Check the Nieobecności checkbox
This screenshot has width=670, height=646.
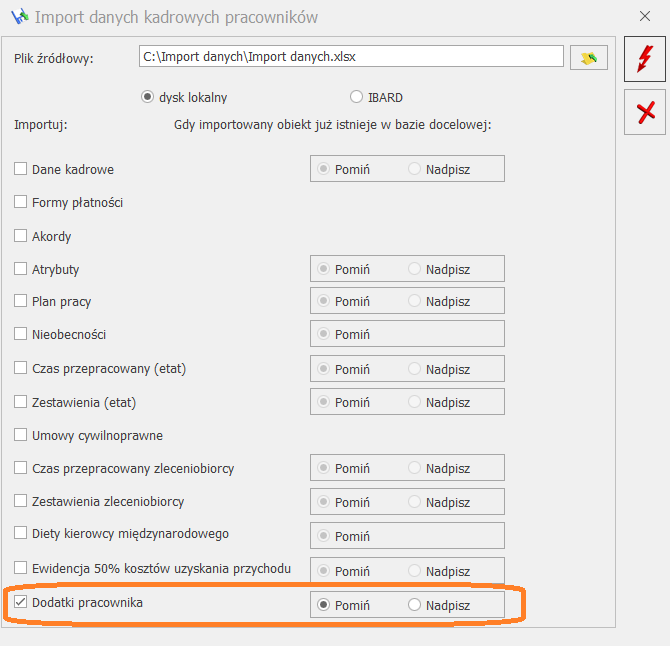21,334
